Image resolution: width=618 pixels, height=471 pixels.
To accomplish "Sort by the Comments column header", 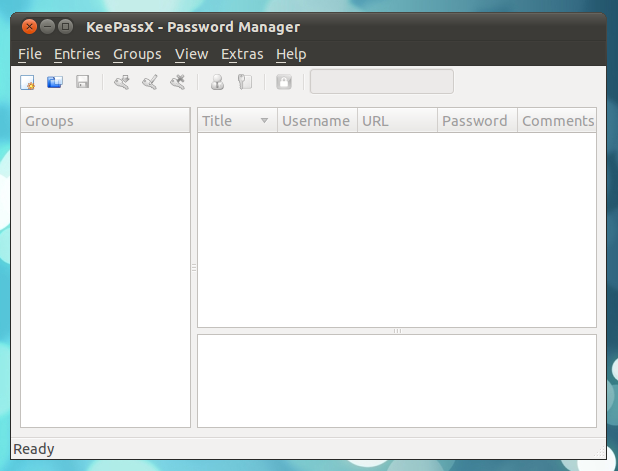I will pos(557,121).
